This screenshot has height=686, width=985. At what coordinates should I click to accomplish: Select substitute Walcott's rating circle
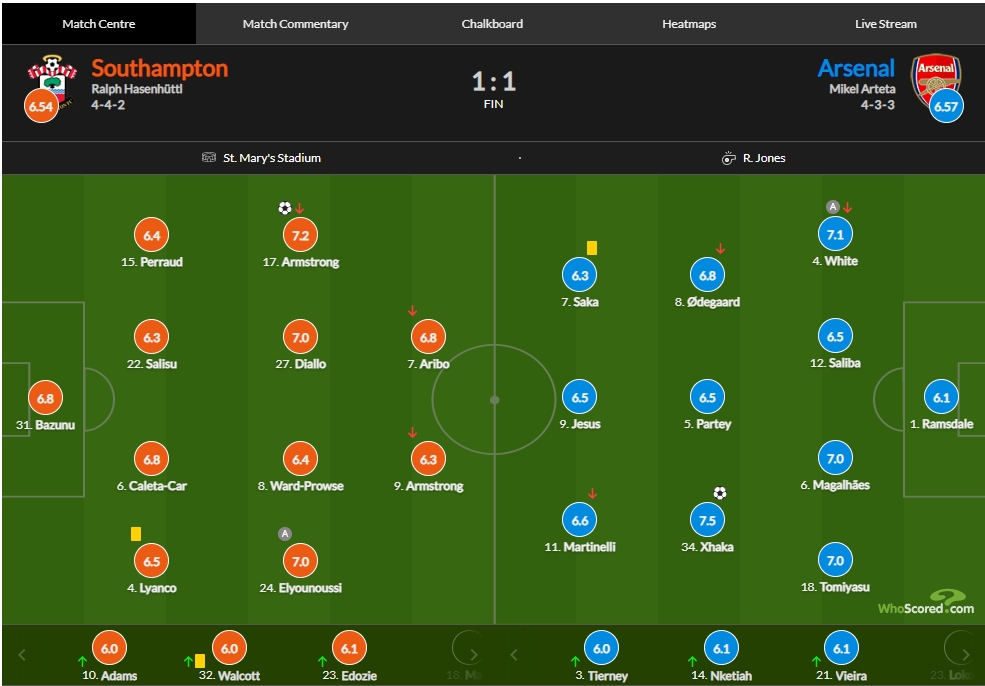[x=229, y=648]
